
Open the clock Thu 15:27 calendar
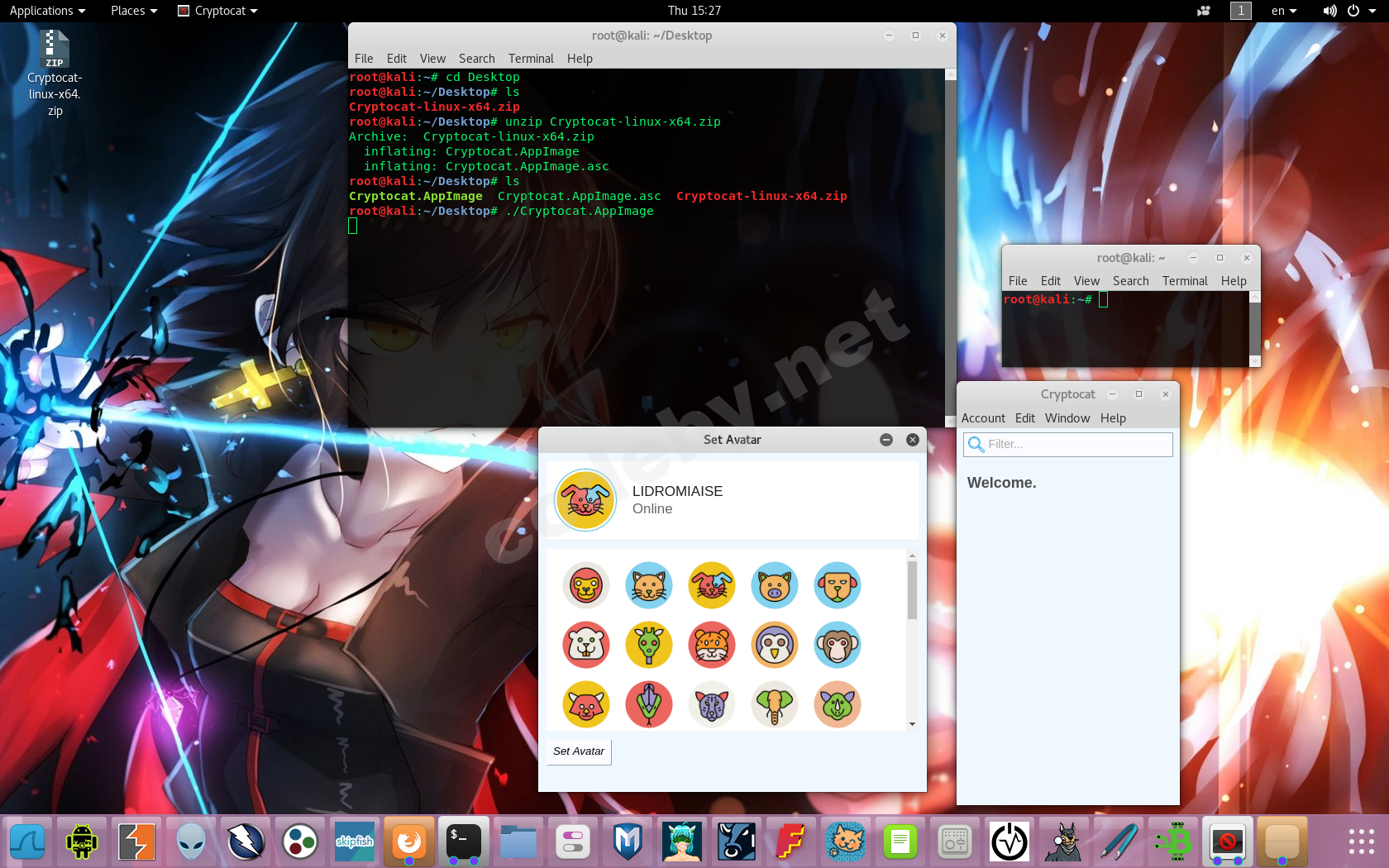[694, 11]
